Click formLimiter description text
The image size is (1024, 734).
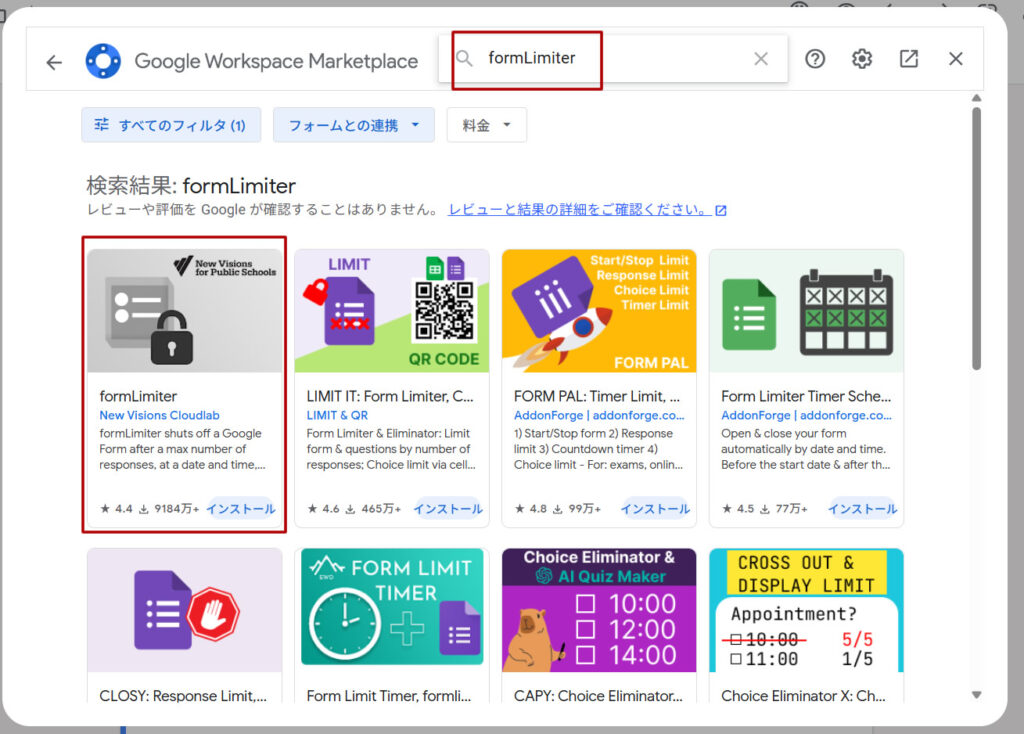coord(182,449)
